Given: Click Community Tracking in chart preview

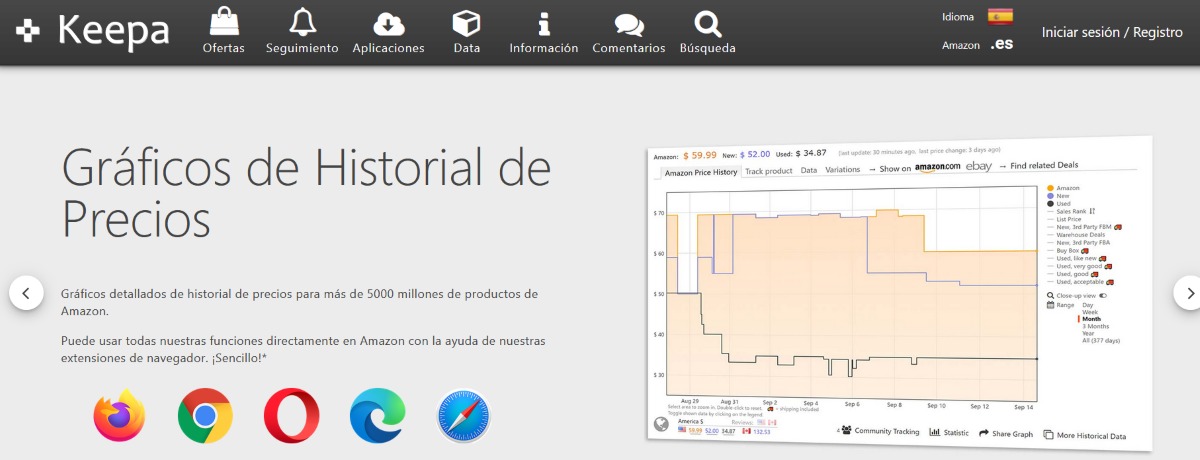Looking at the screenshot, I should [880, 431].
